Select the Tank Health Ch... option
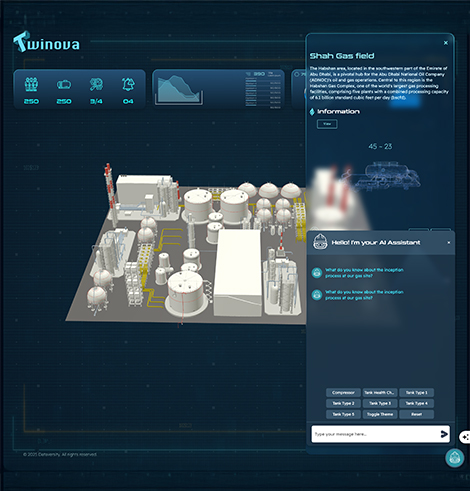Viewport: 470px width, 491px height. [x=380, y=392]
